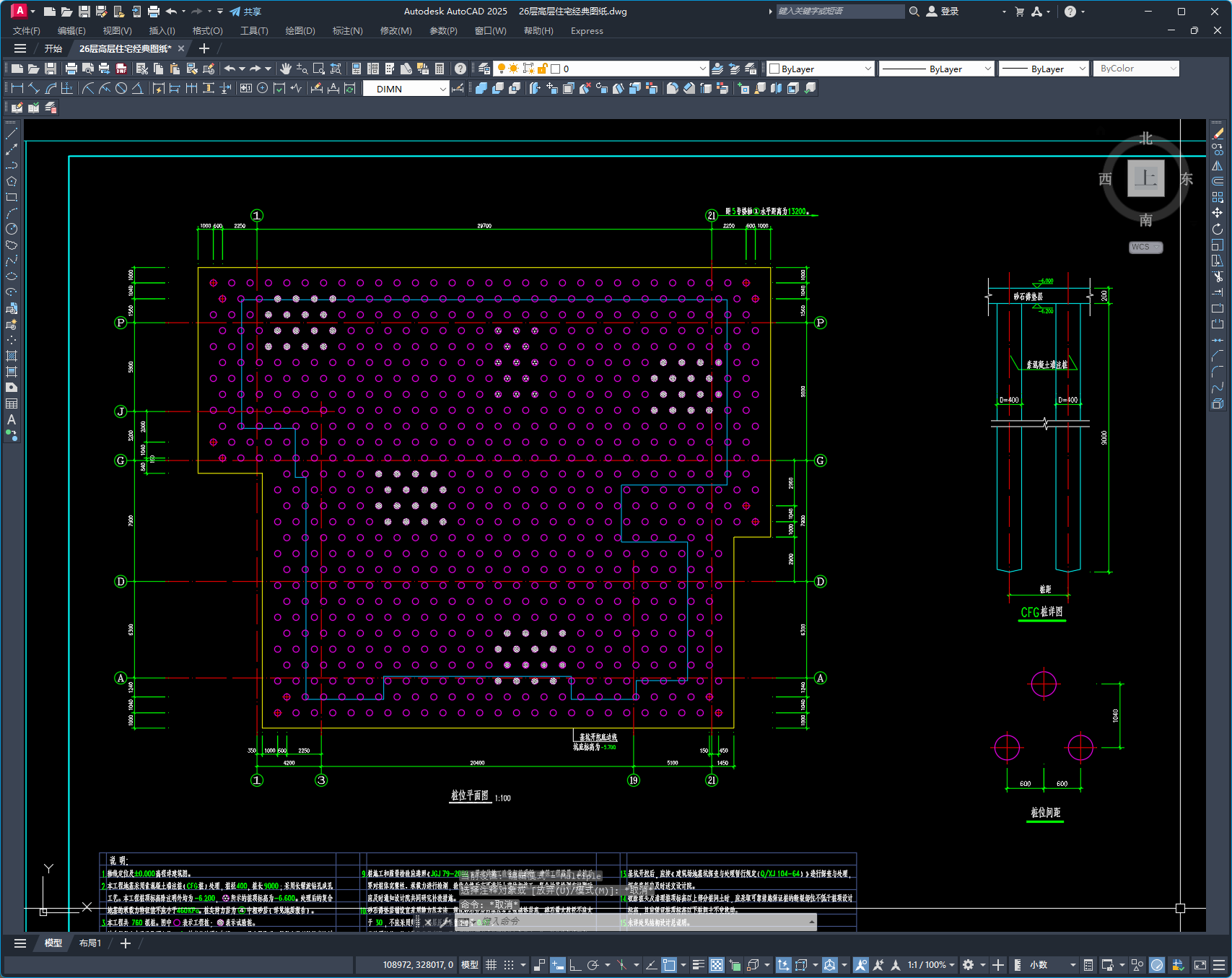Click the 共享 share button

coord(245,12)
